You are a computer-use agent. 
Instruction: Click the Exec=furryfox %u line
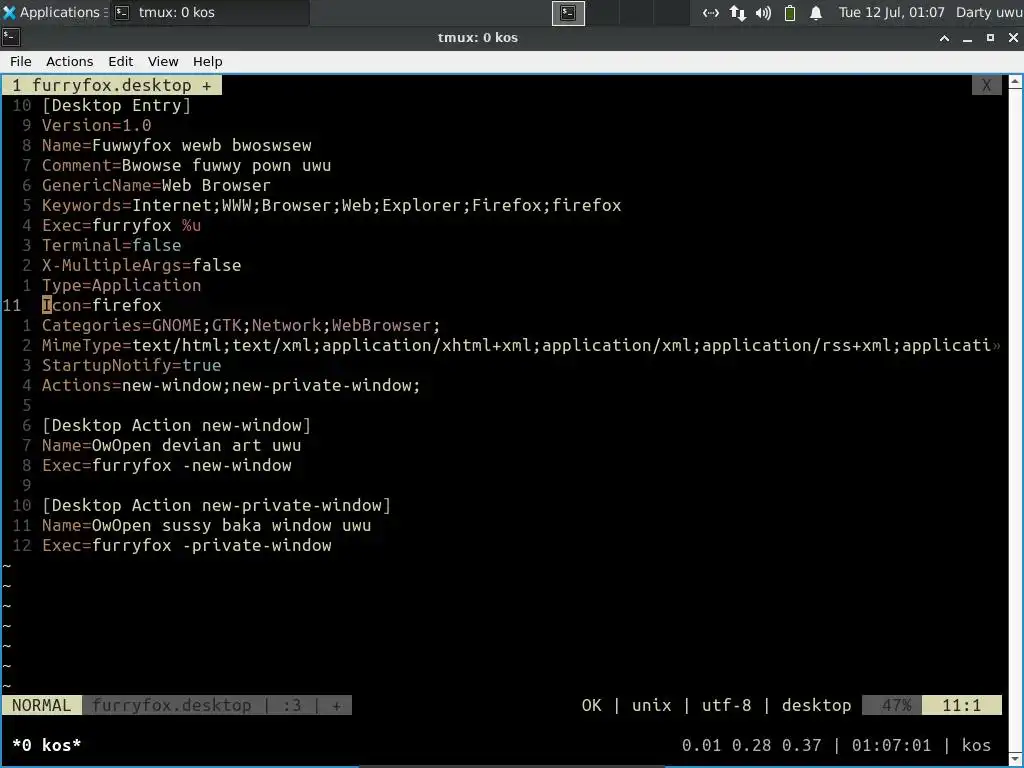click(121, 225)
